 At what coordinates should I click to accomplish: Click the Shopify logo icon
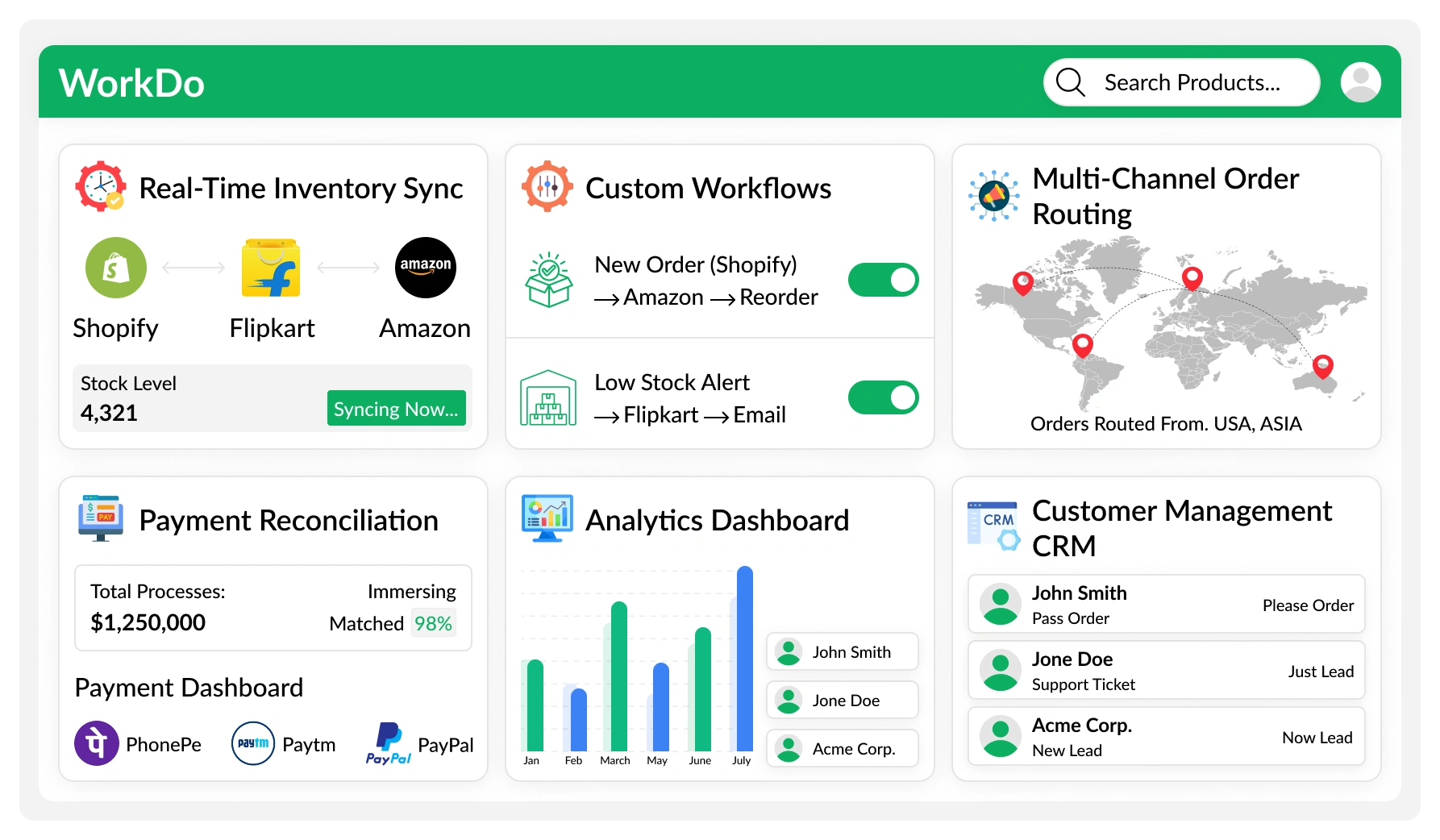(116, 268)
